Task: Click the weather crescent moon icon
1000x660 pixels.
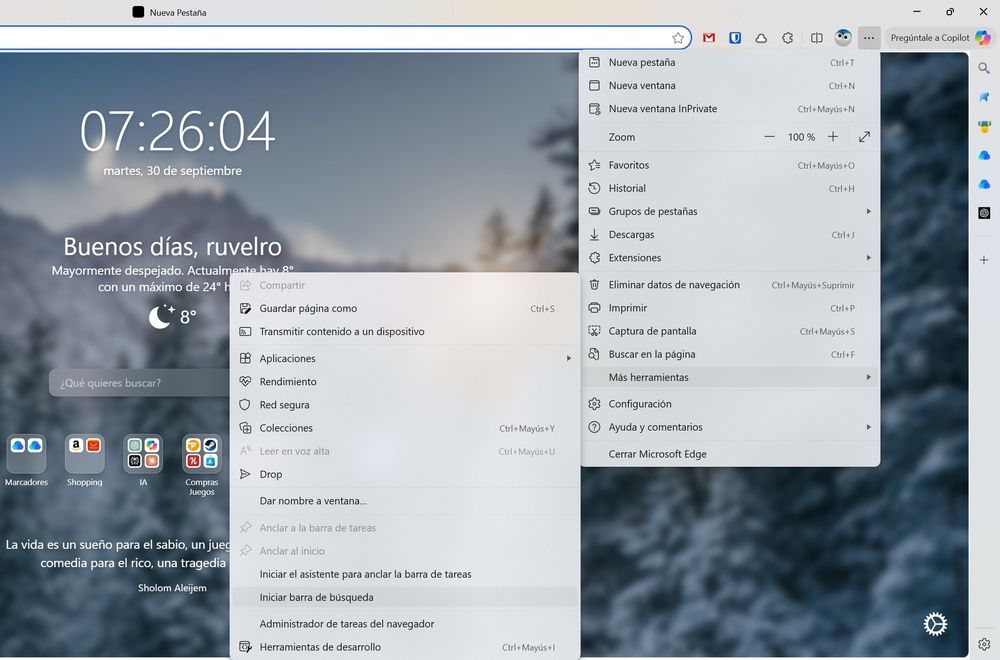Action: click(x=161, y=317)
